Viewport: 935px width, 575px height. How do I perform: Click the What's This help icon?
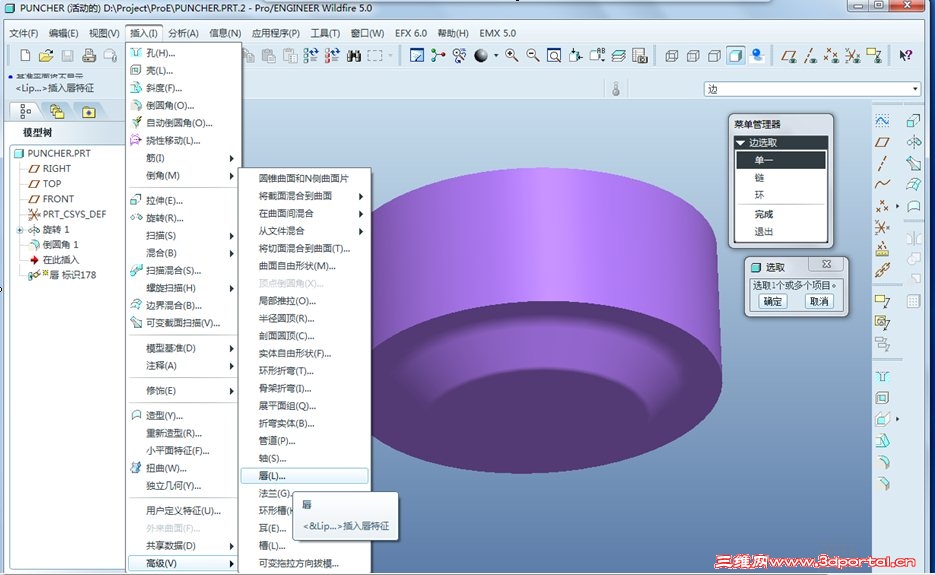point(905,55)
